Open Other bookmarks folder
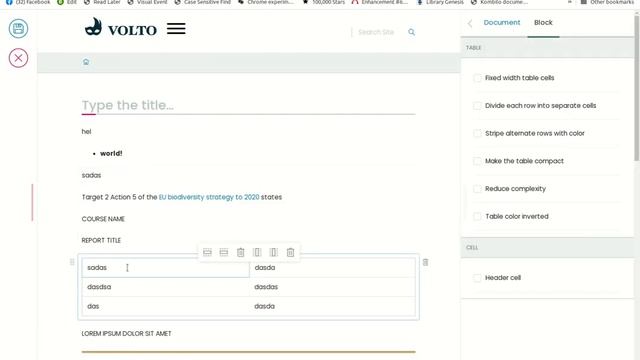The image size is (640, 360). pyautogui.click(x=607, y=2)
